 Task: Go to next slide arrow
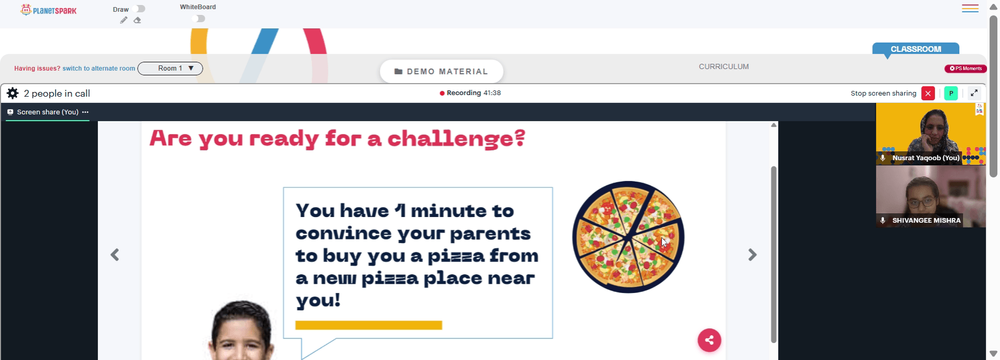pos(753,255)
